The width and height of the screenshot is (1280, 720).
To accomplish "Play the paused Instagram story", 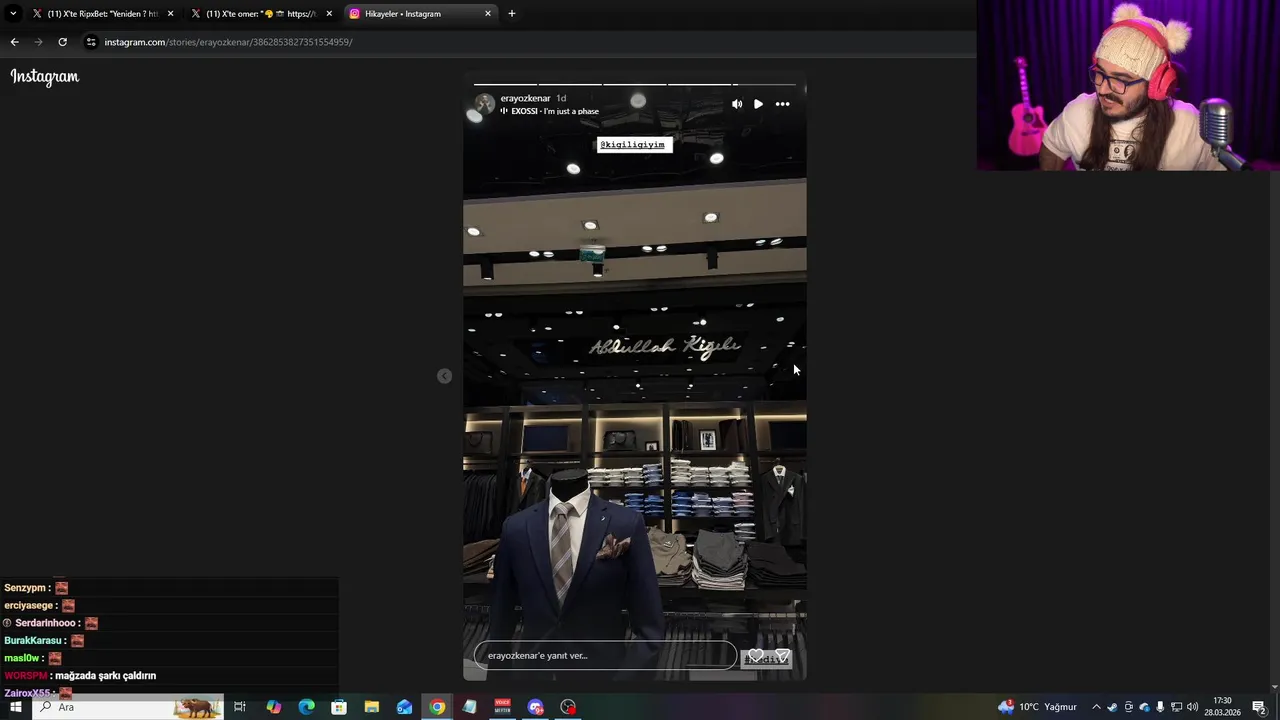I will 758,104.
